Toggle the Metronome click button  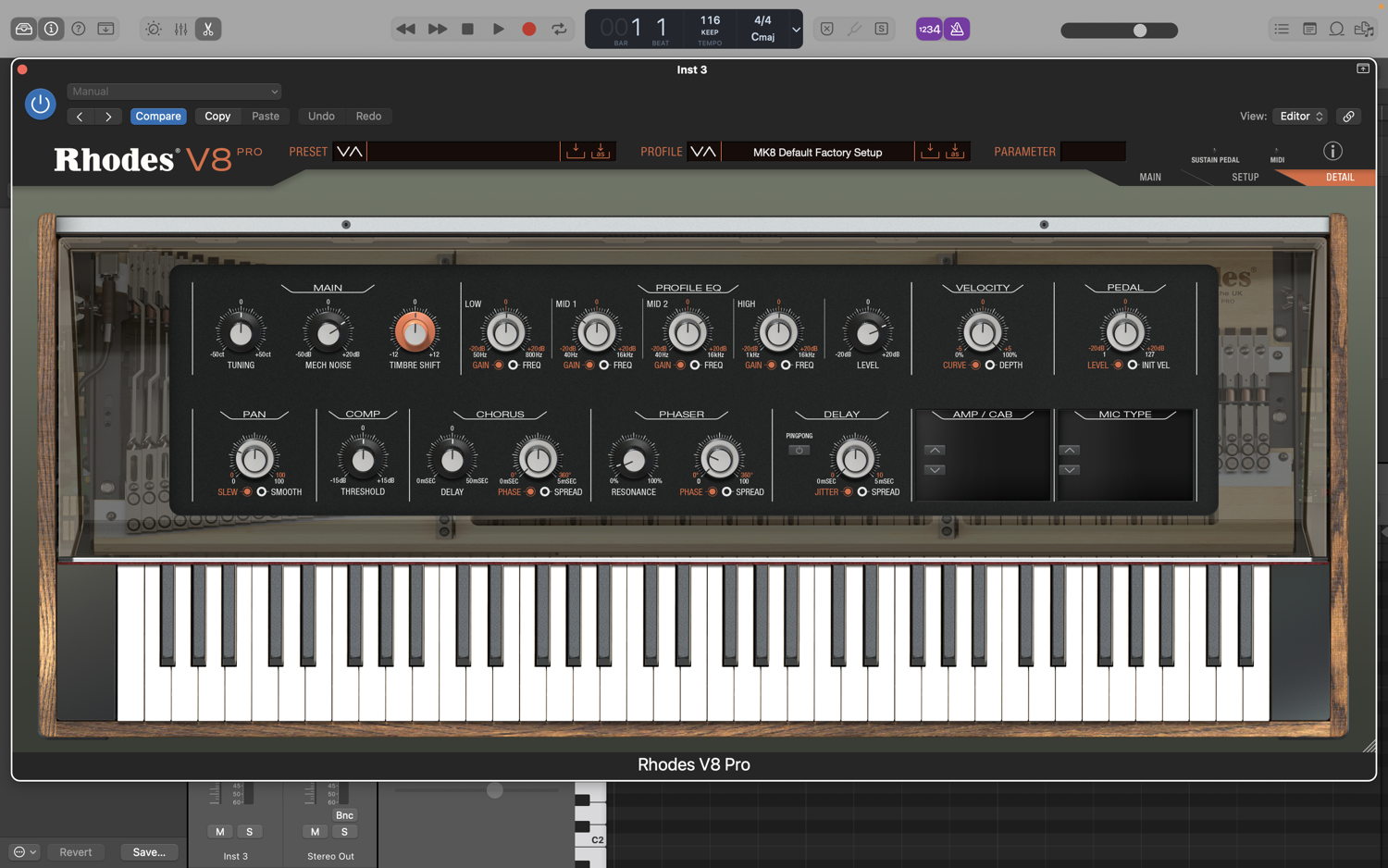point(957,29)
